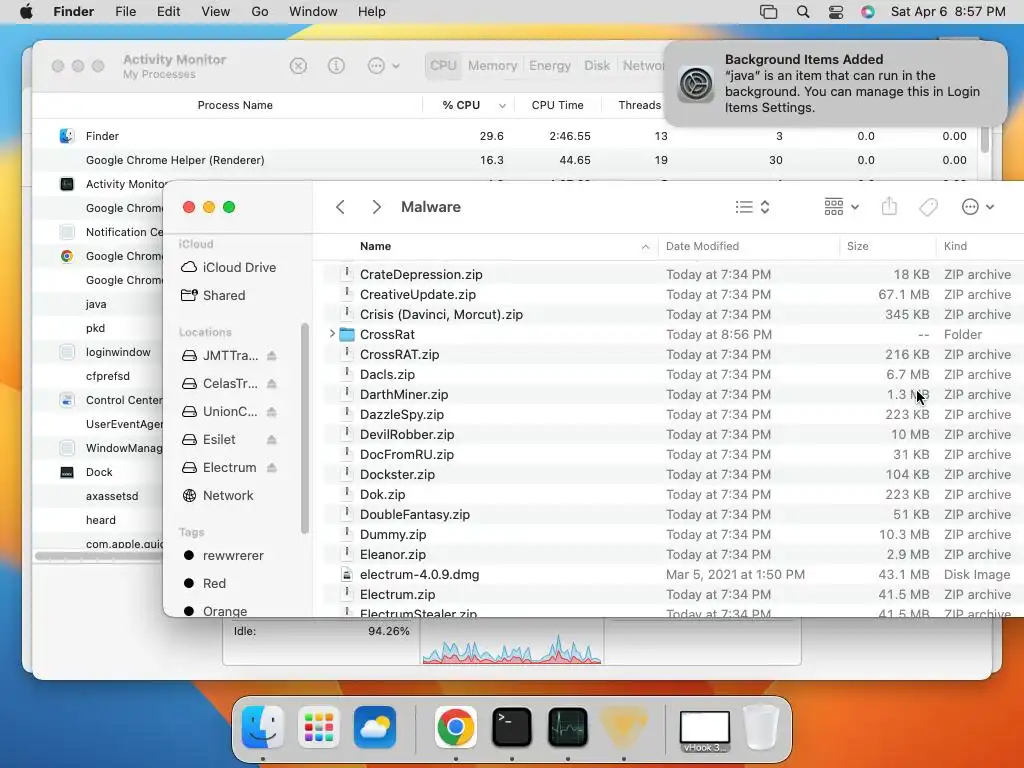Open iCloud Drive in Finder sidebar
This screenshot has width=1024, height=768.
[x=229, y=267]
